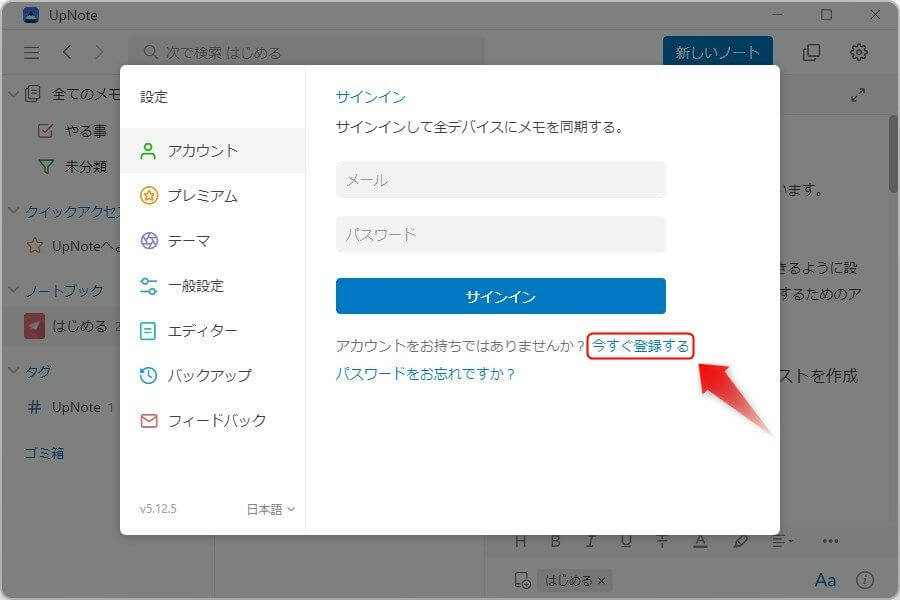900x600 pixels.
Task: Collapse the クイックアクセス section chevron
Action: click(13, 211)
